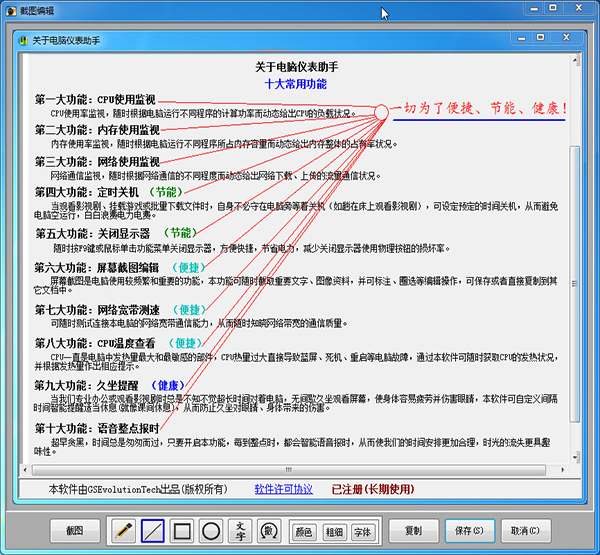
Task: Click the 撤 undo icon
Action: (x=269, y=530)
